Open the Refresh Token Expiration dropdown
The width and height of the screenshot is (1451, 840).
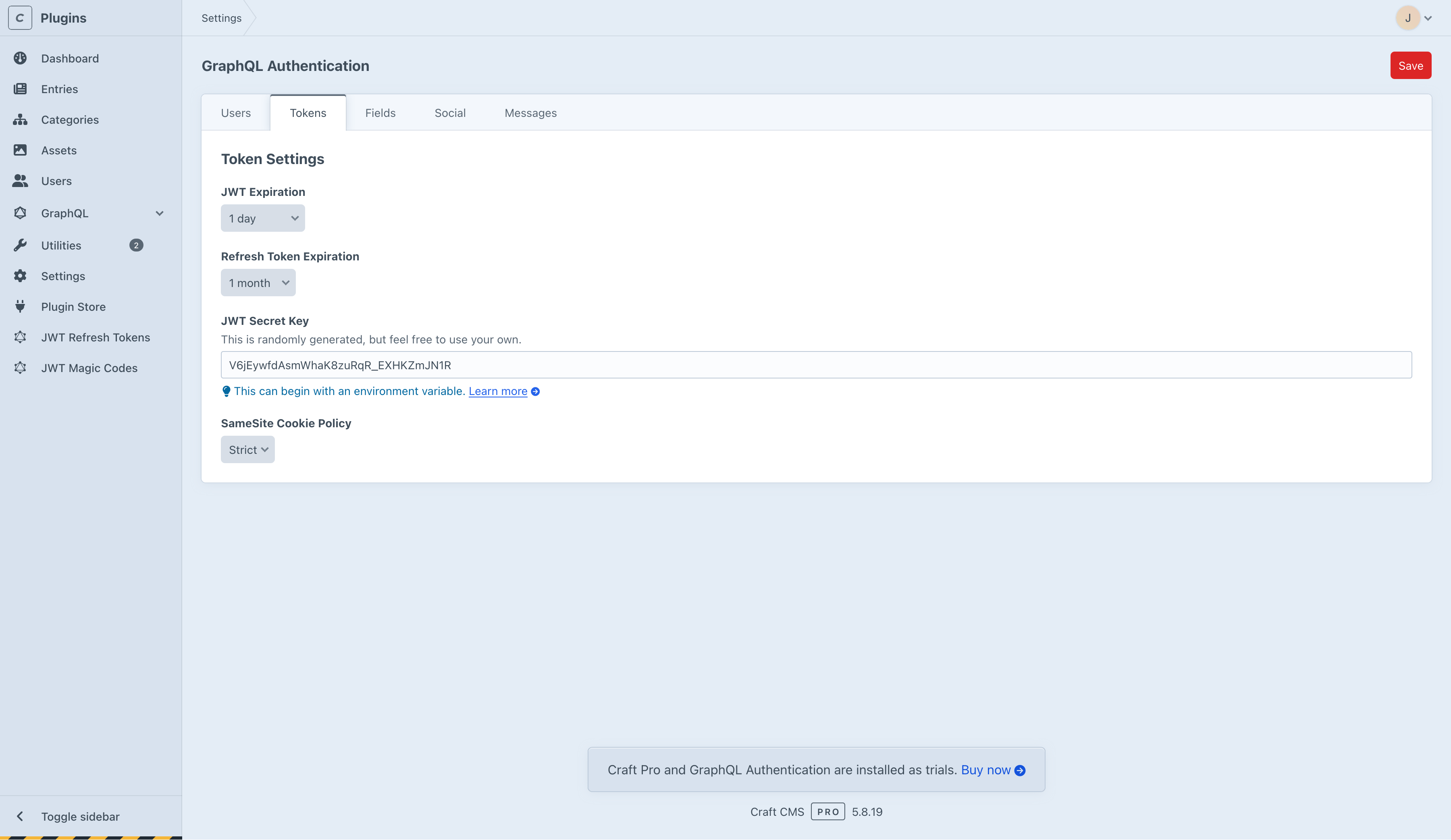[x=258, y=283]
